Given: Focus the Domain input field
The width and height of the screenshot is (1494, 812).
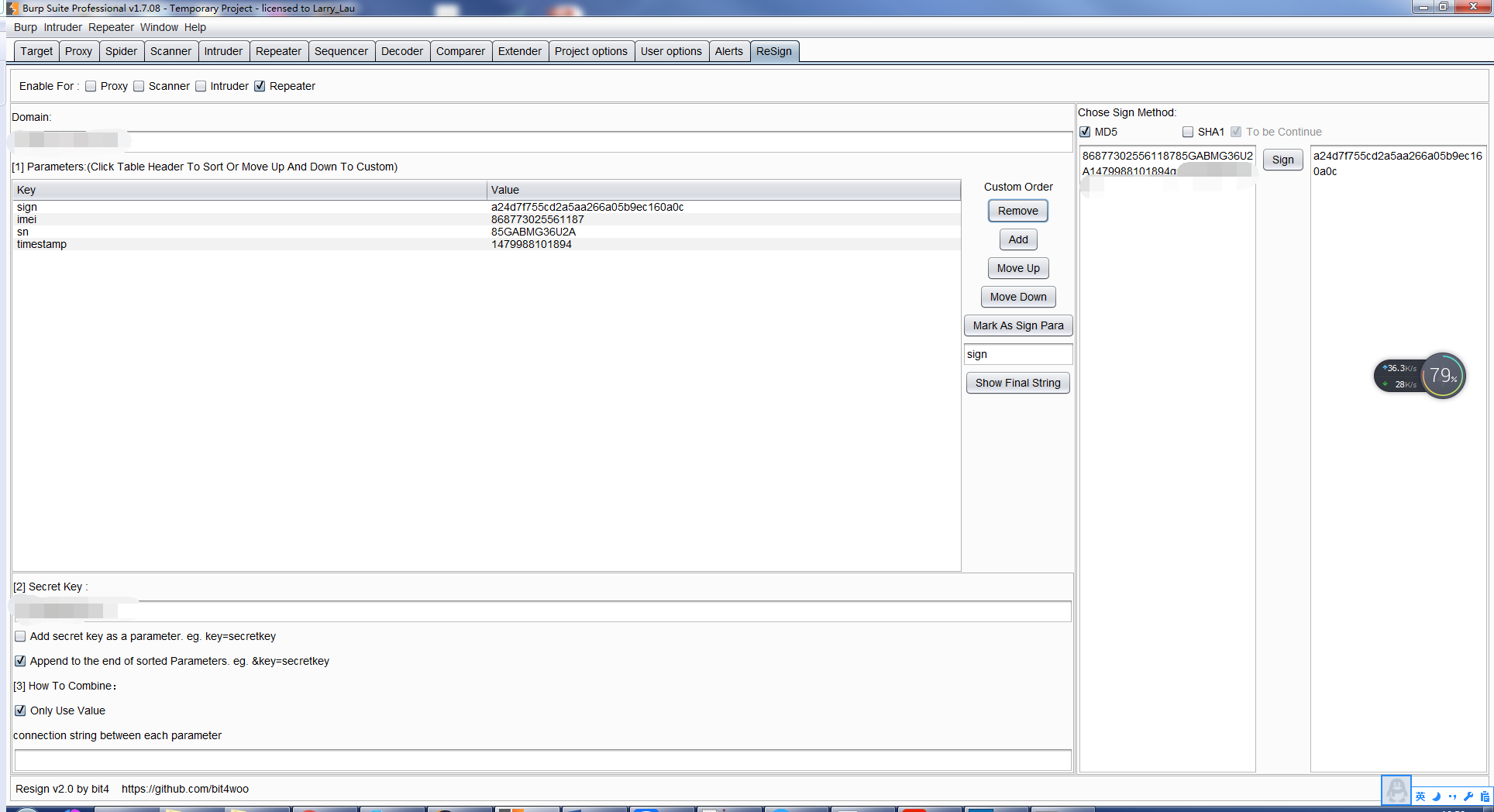Looking at the screenshot, I should tap(542, 141).
